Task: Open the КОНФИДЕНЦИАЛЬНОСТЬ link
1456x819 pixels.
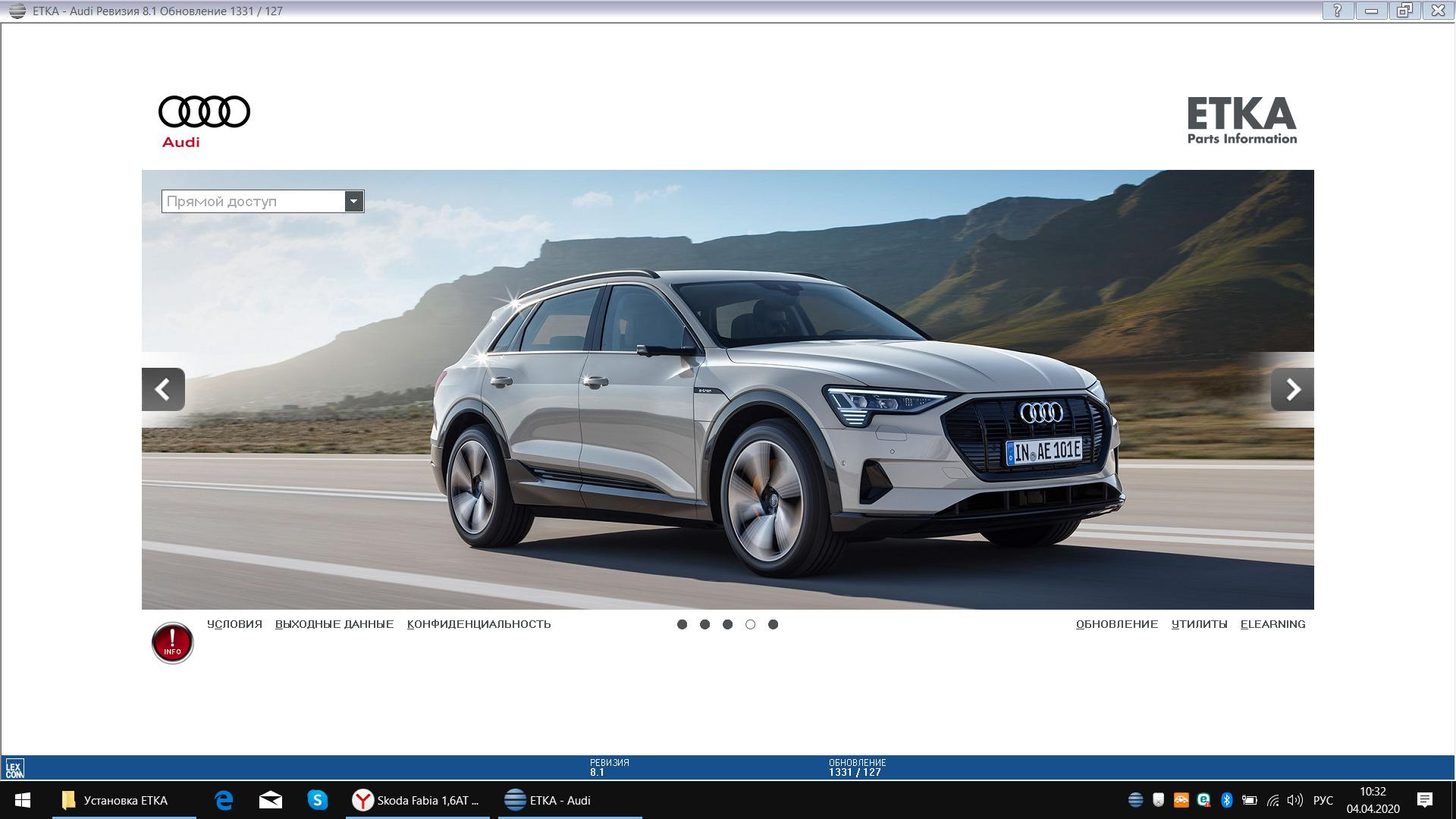Action: point(479,624)
